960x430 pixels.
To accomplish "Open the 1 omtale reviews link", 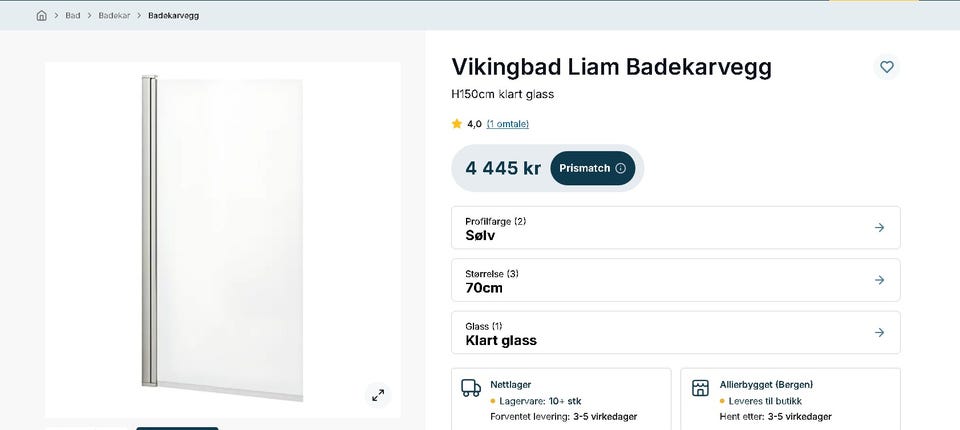I will click(x=508, y=124).
